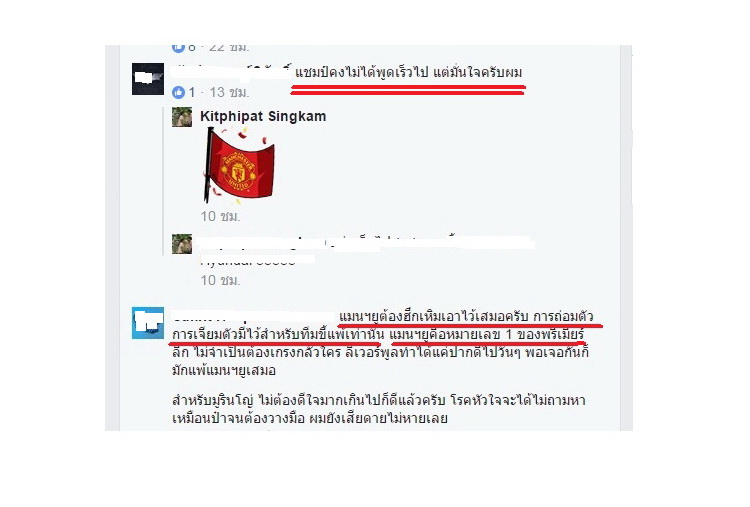The image size is (750, 507).
Task: Click the Manchester United flag sticker
Action: [x=239, y=165]
